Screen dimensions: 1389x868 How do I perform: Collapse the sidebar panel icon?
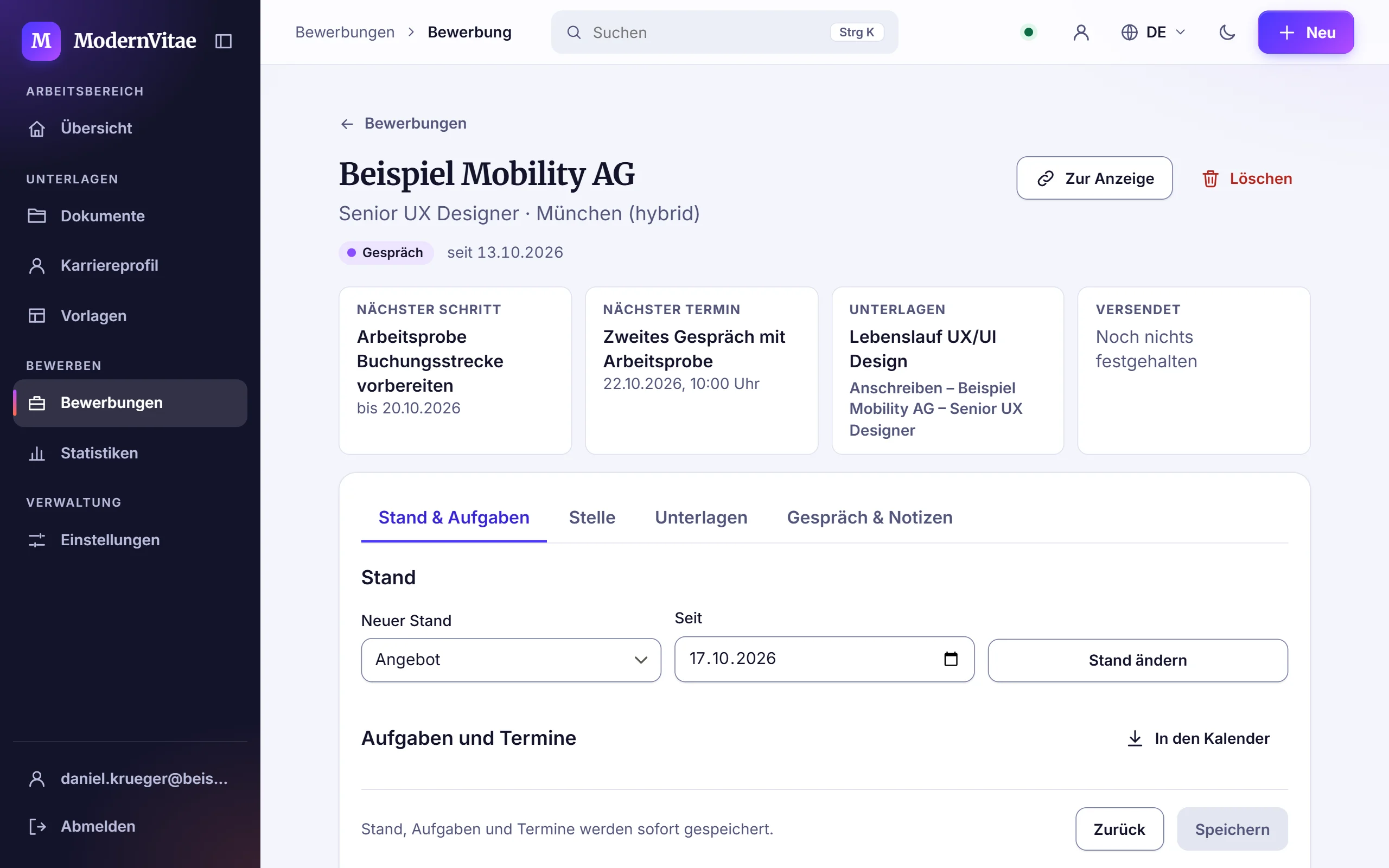pos(224,41)
